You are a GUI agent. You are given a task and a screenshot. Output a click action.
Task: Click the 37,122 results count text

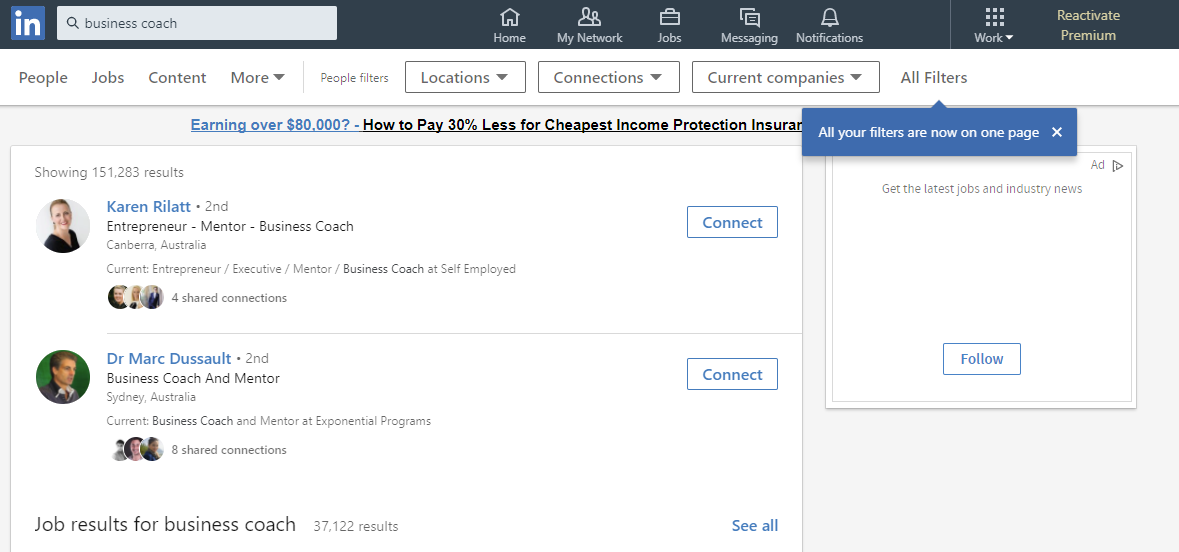click(x=356, y=526)
